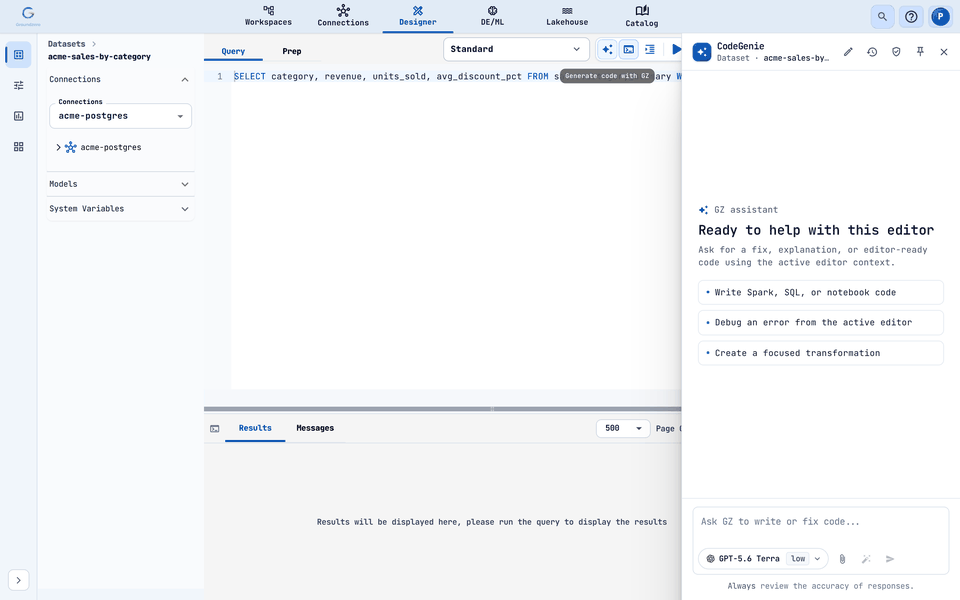This screenshot has width=960, height=600.
Task: Switch to the Results tab
Action: point(255,428)
